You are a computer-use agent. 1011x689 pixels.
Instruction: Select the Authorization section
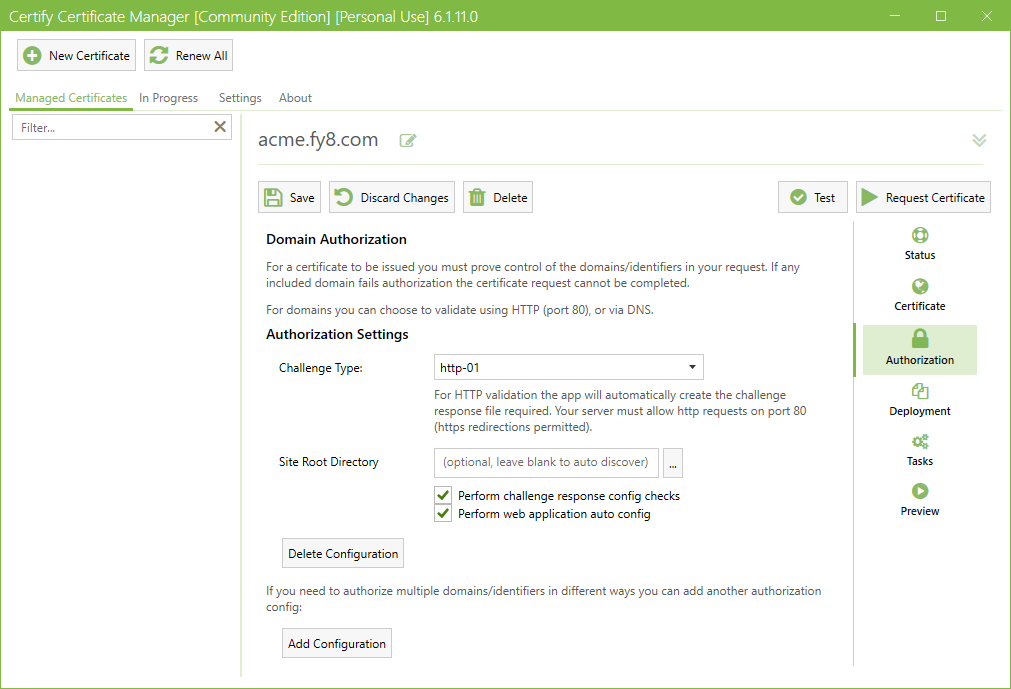tap(919, 349)
